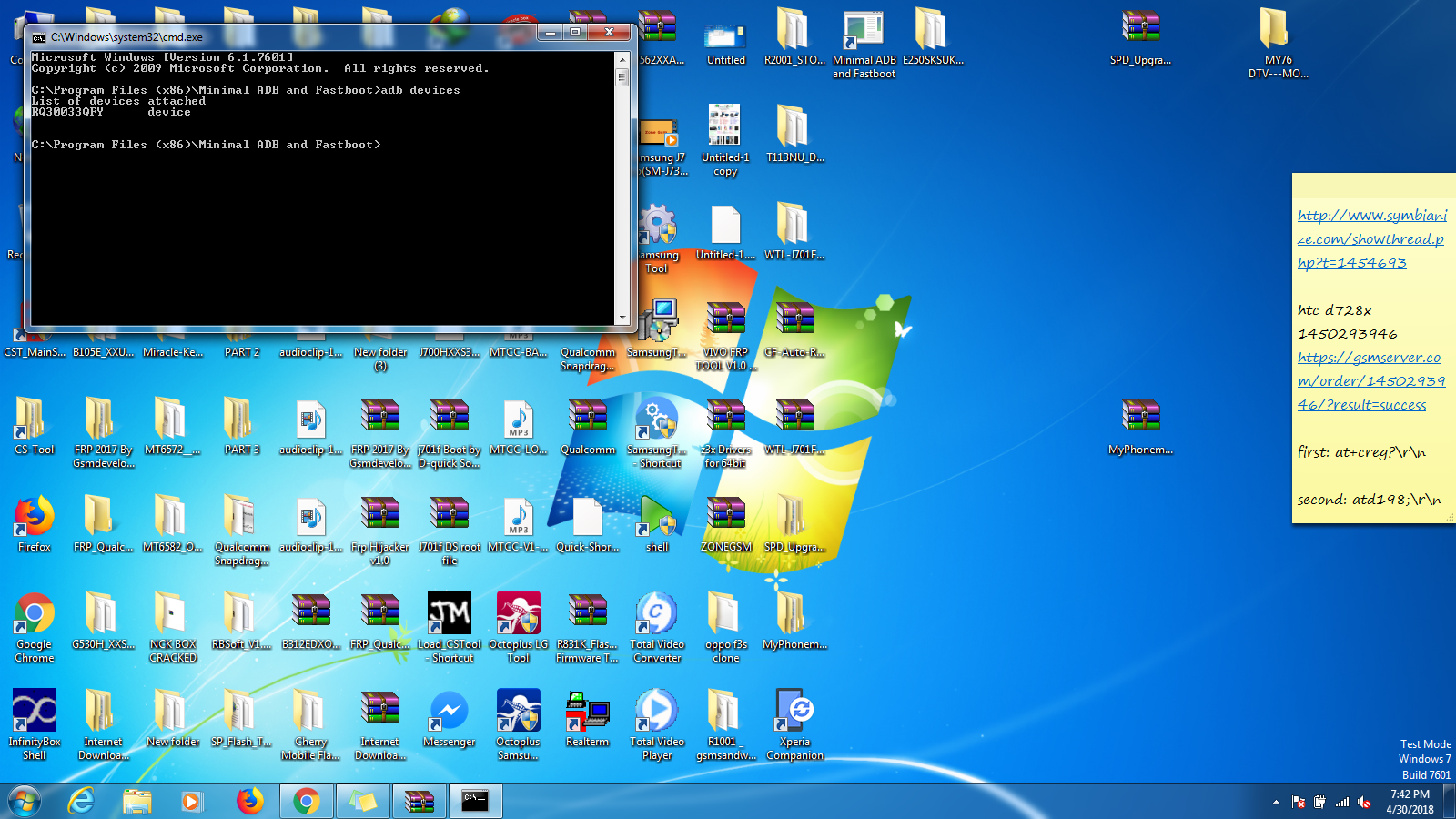Open the R1001_ gsmsandw folder
This screenshot has width=1456, height=819.
tap(725, 724)
